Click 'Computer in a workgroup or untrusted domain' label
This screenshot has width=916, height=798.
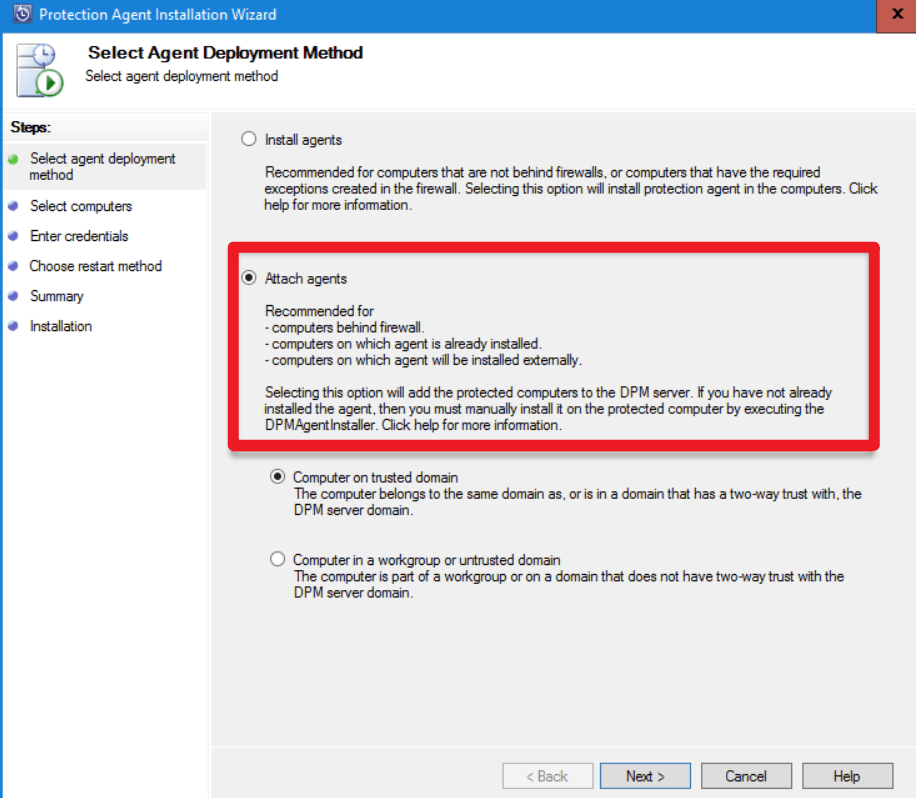tap(426, 560)
